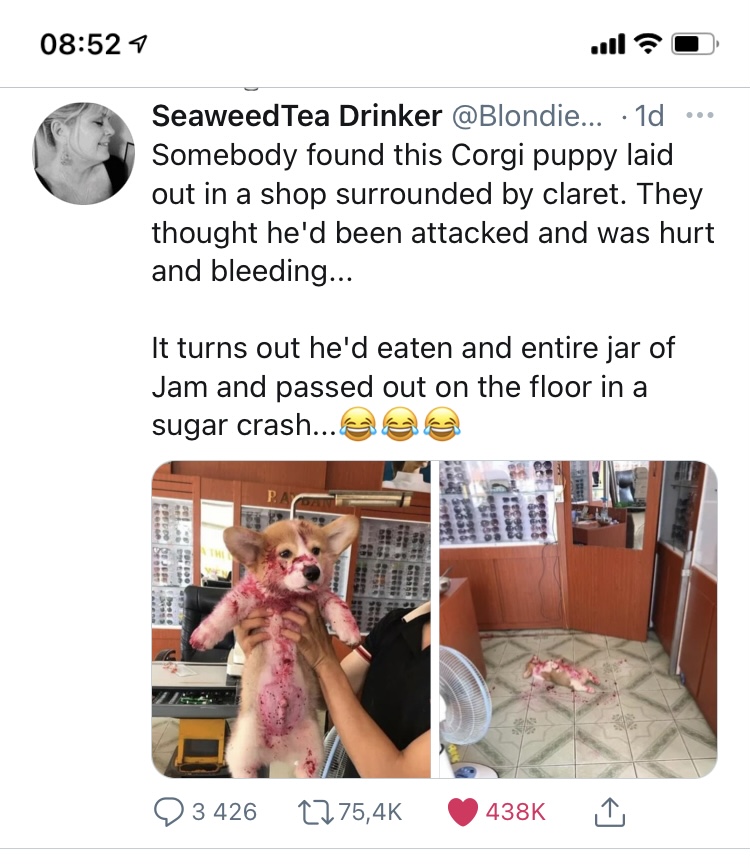Unlike the tweet via red heart
Viewport: 750px width, 868px height.
(x=462, y=812)
